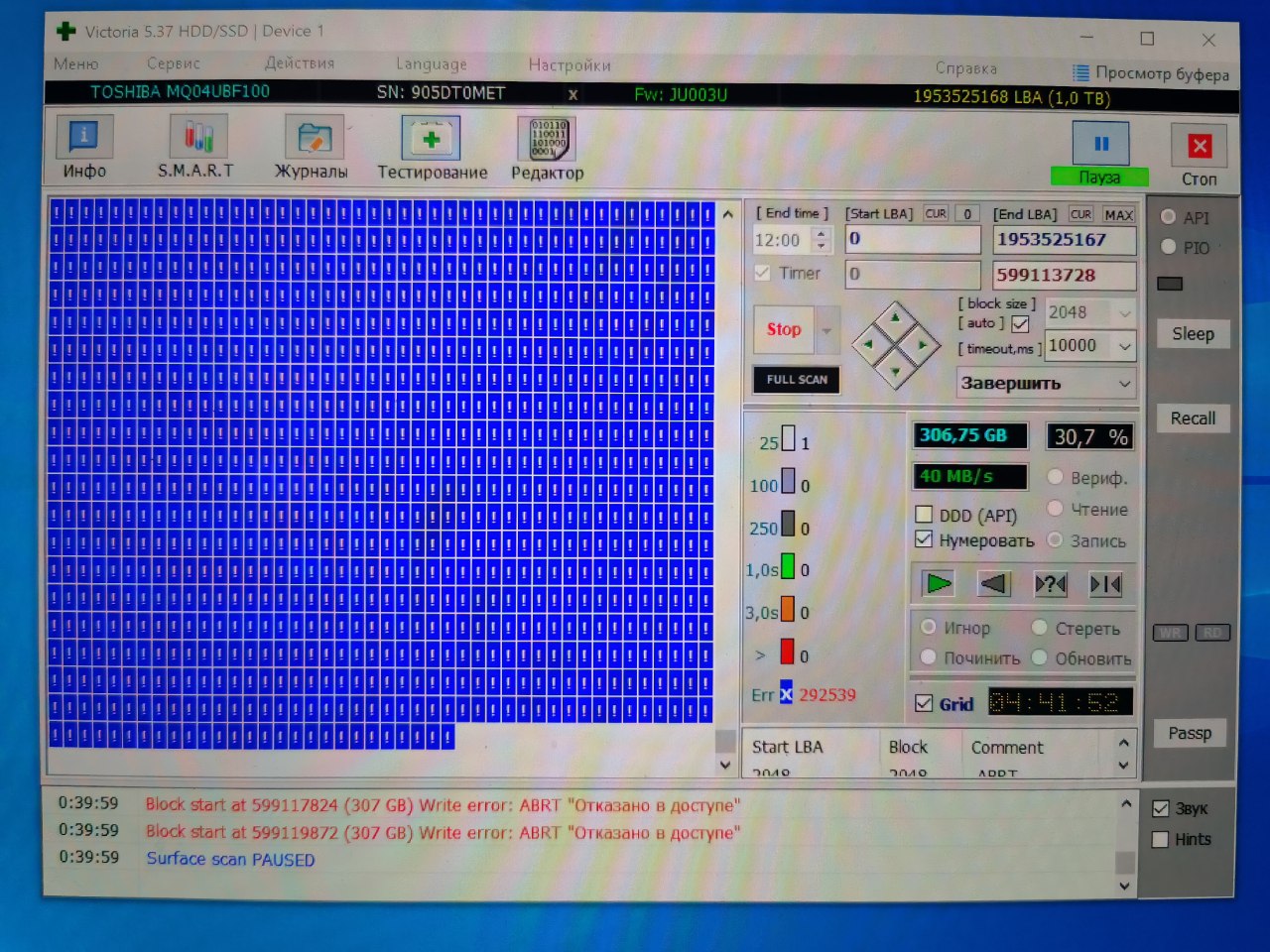This screenshot has width=1270, height=952.
Task: Click the butterfly seek button
Action: tap(1105, 584)
